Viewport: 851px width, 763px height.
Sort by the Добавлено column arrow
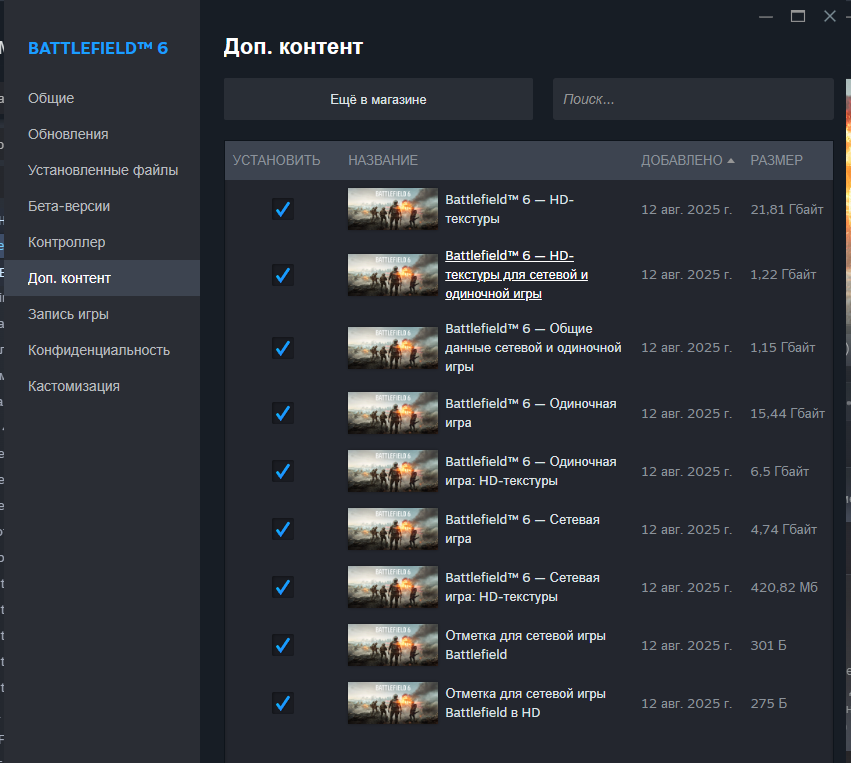(x=731, y=161)
